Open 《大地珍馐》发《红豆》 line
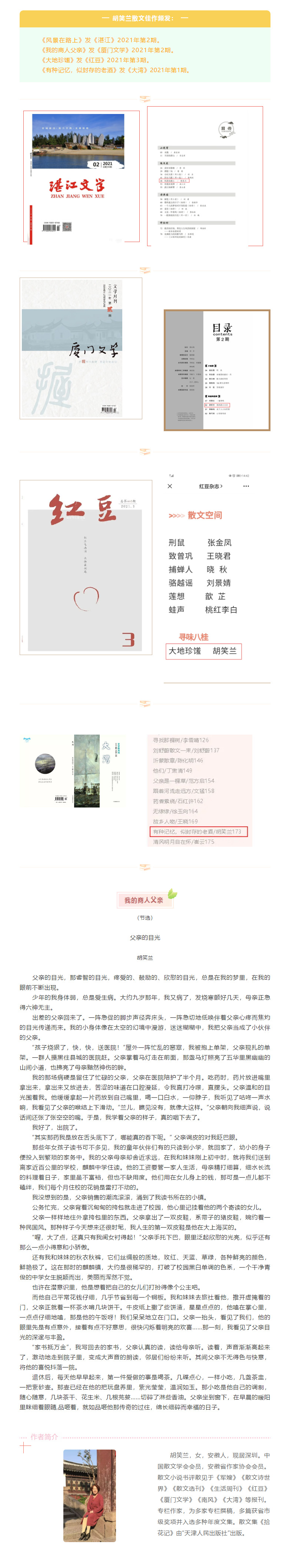This screenshot has height=1568, width=289. tap(94, 60)
